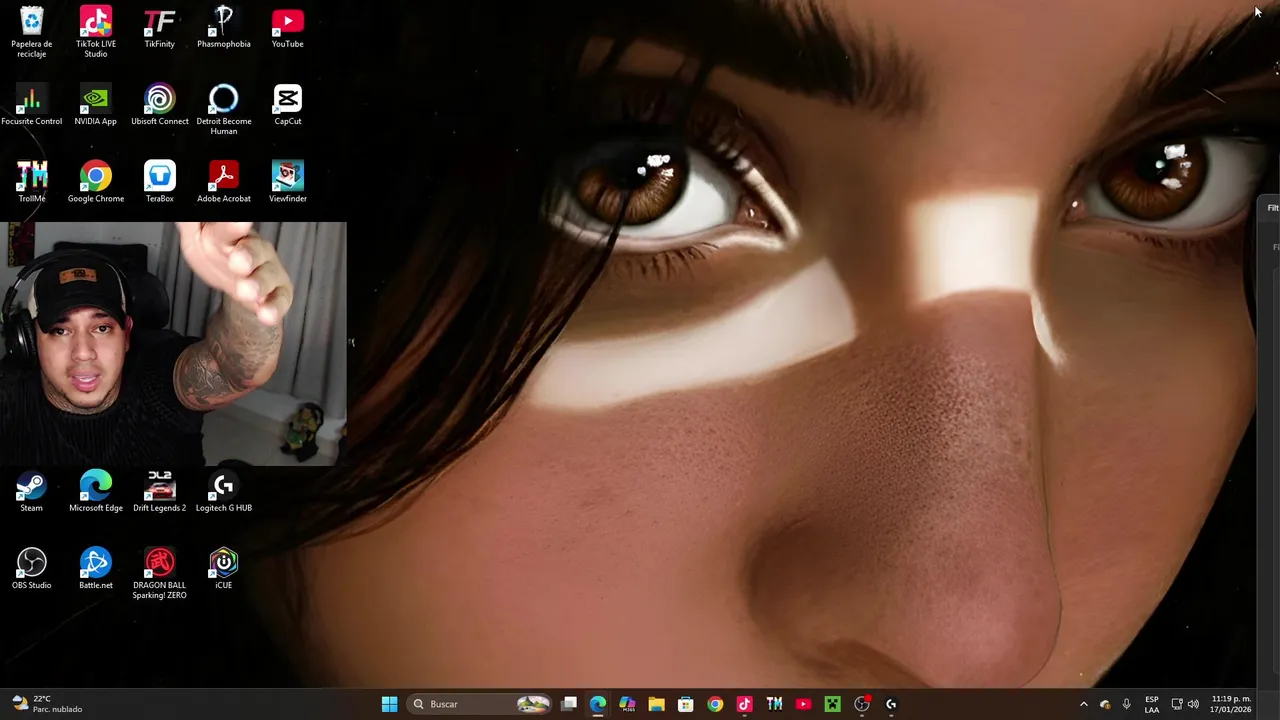Viewport: 1280px width, 720px height.
Task: Select the TeraBox desktop icon
Action: point(160,182)
